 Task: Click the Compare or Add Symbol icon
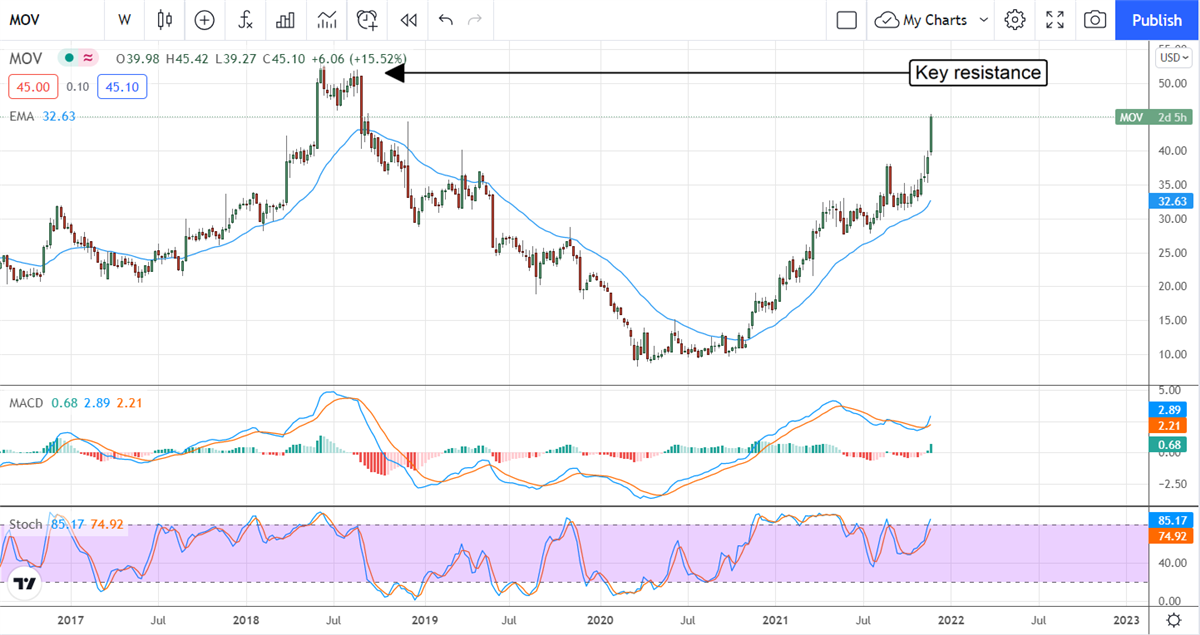[x=205, y=19]
